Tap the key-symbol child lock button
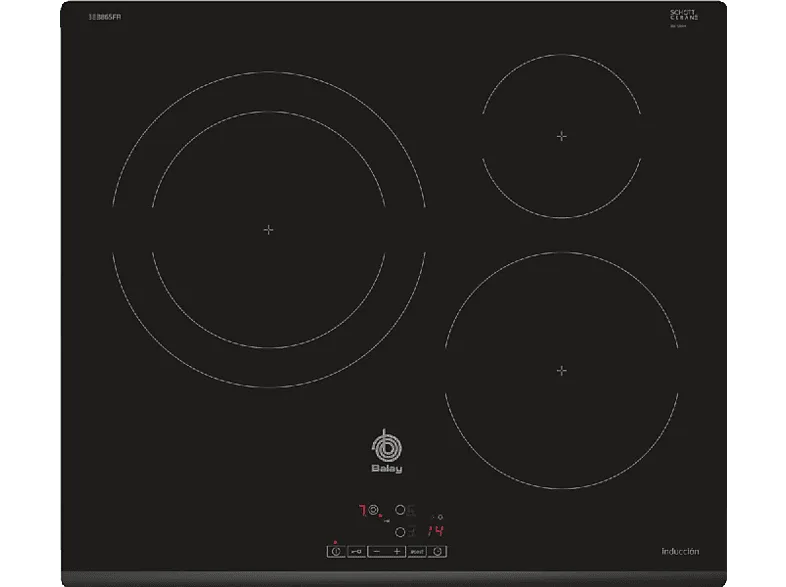Screen dimensions: 786x587 pyautogui.click(x=356, y=551)
